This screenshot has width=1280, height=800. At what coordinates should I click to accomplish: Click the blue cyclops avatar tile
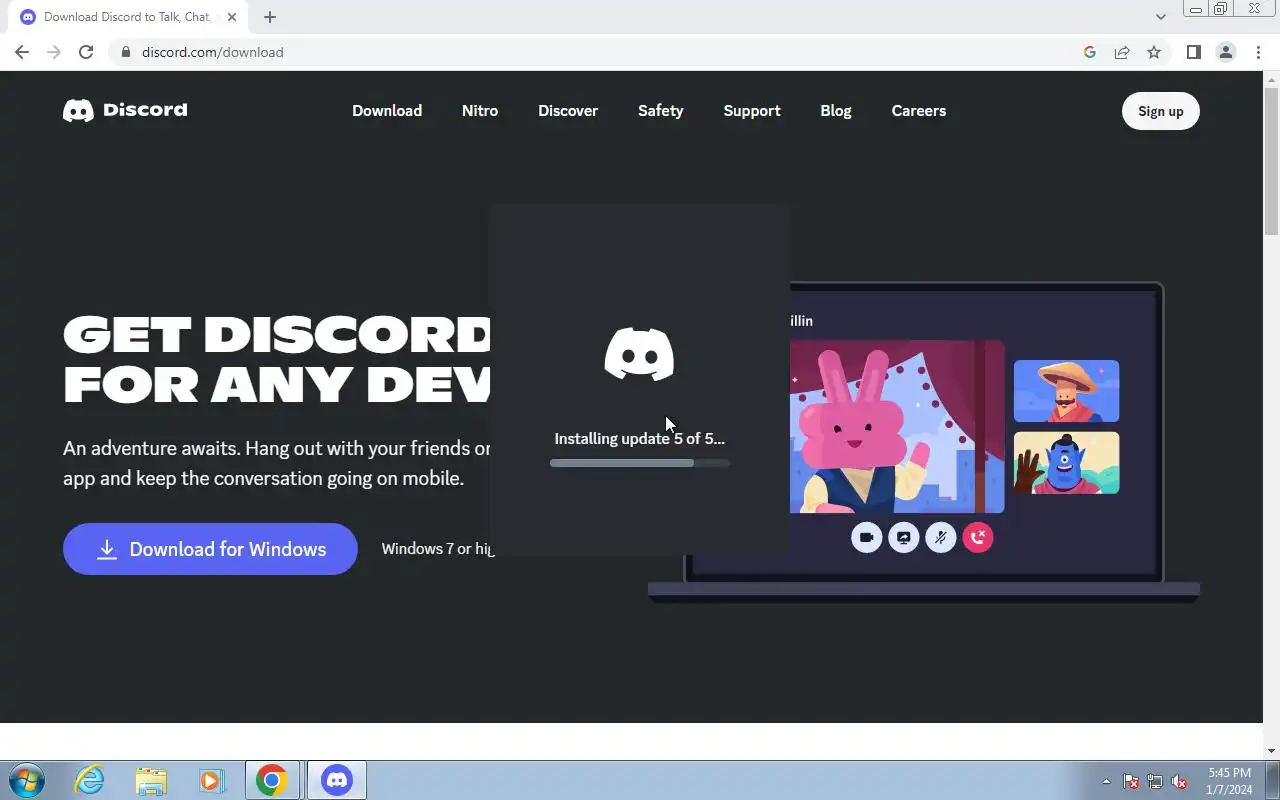pos(1066,463)
